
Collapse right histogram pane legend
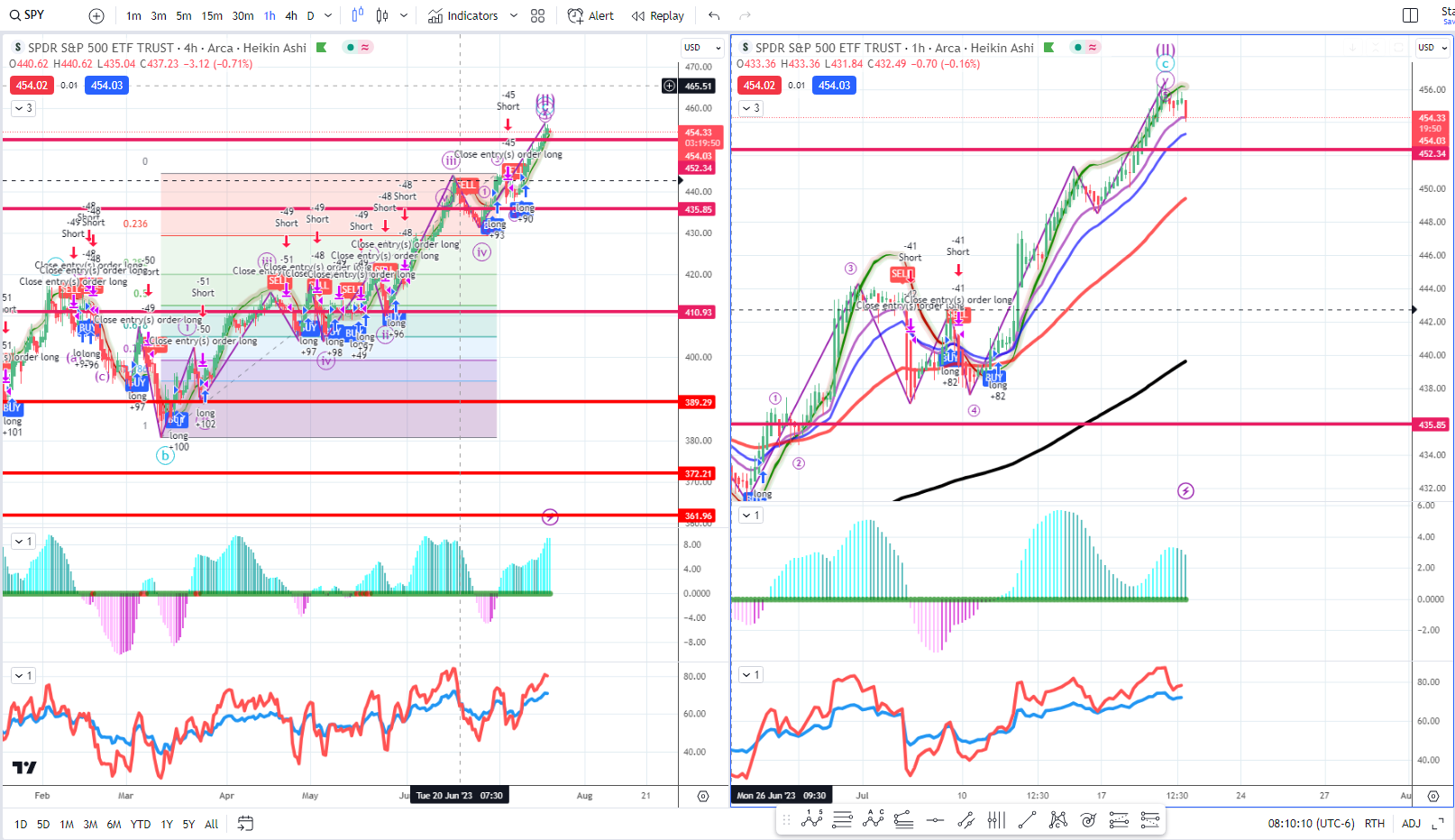751,516
